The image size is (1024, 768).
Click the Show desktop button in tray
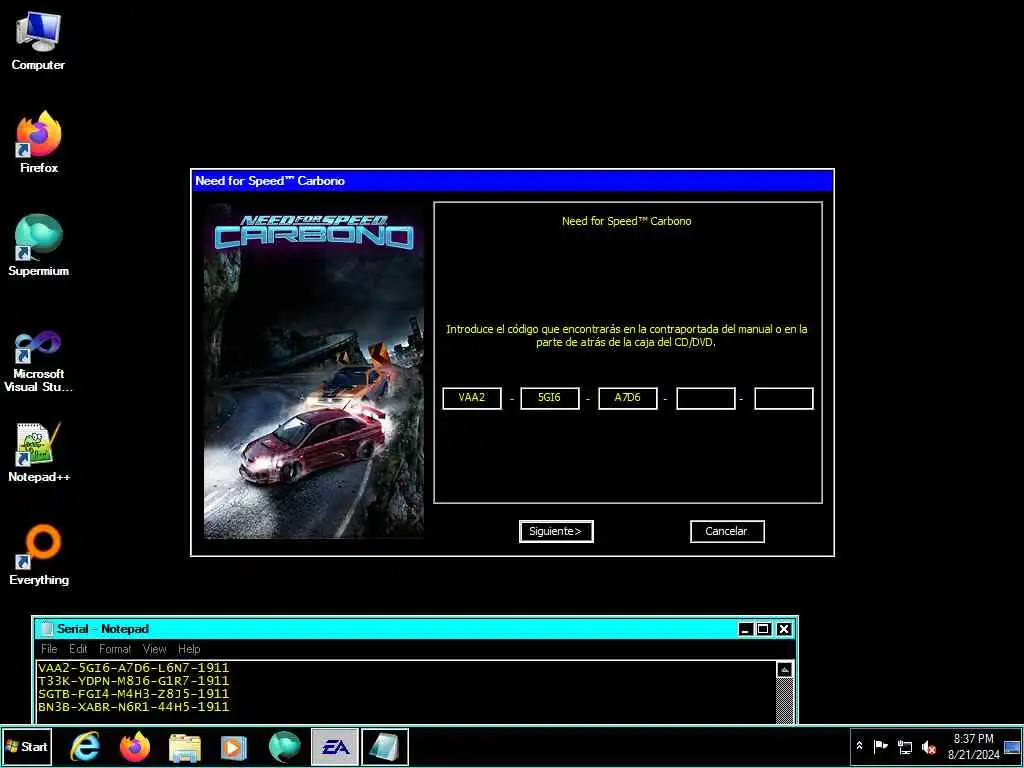click(x=1012, y=746)
